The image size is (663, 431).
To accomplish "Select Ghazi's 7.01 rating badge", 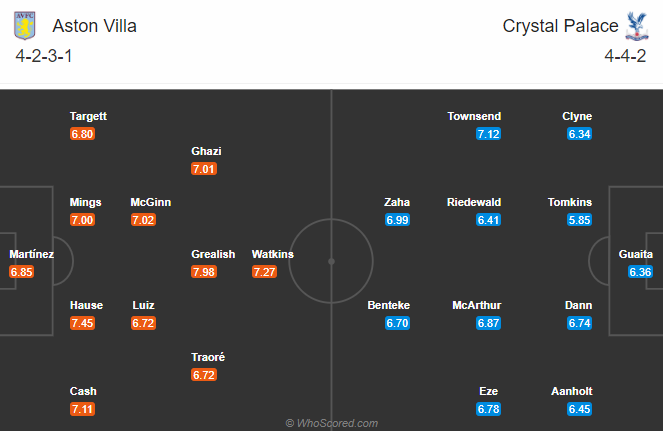I will tap(204, 169).
